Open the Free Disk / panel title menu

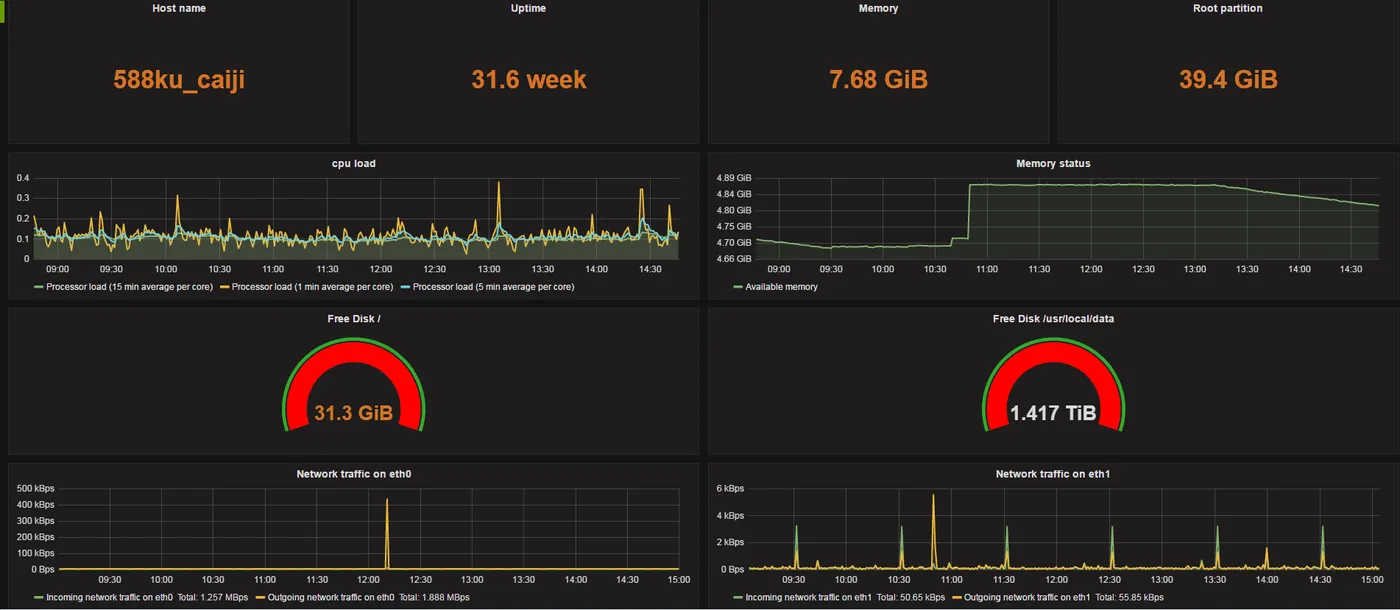click(354, 318)
